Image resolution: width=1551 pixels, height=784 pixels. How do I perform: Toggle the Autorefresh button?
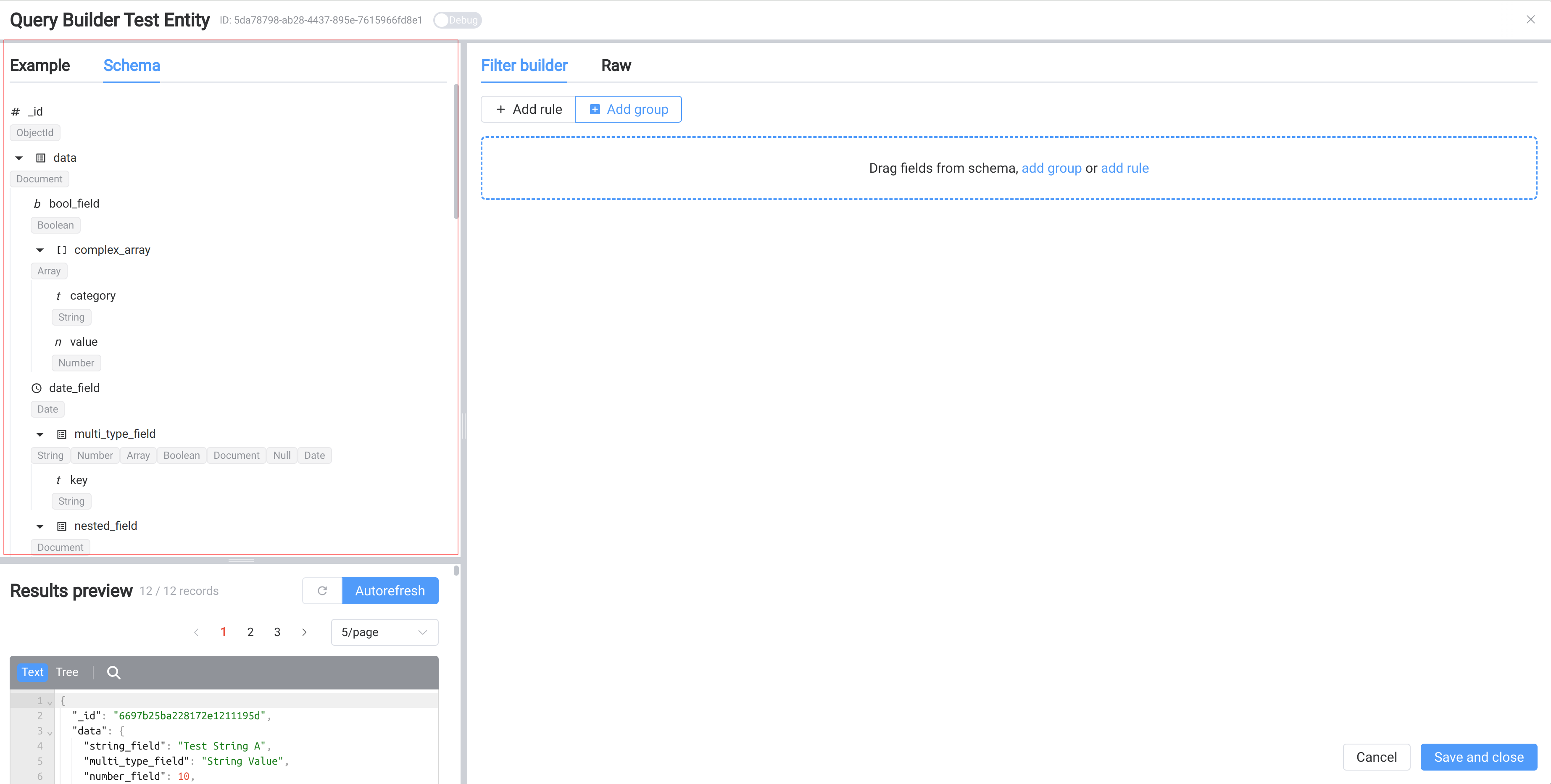tap(390, 591)
